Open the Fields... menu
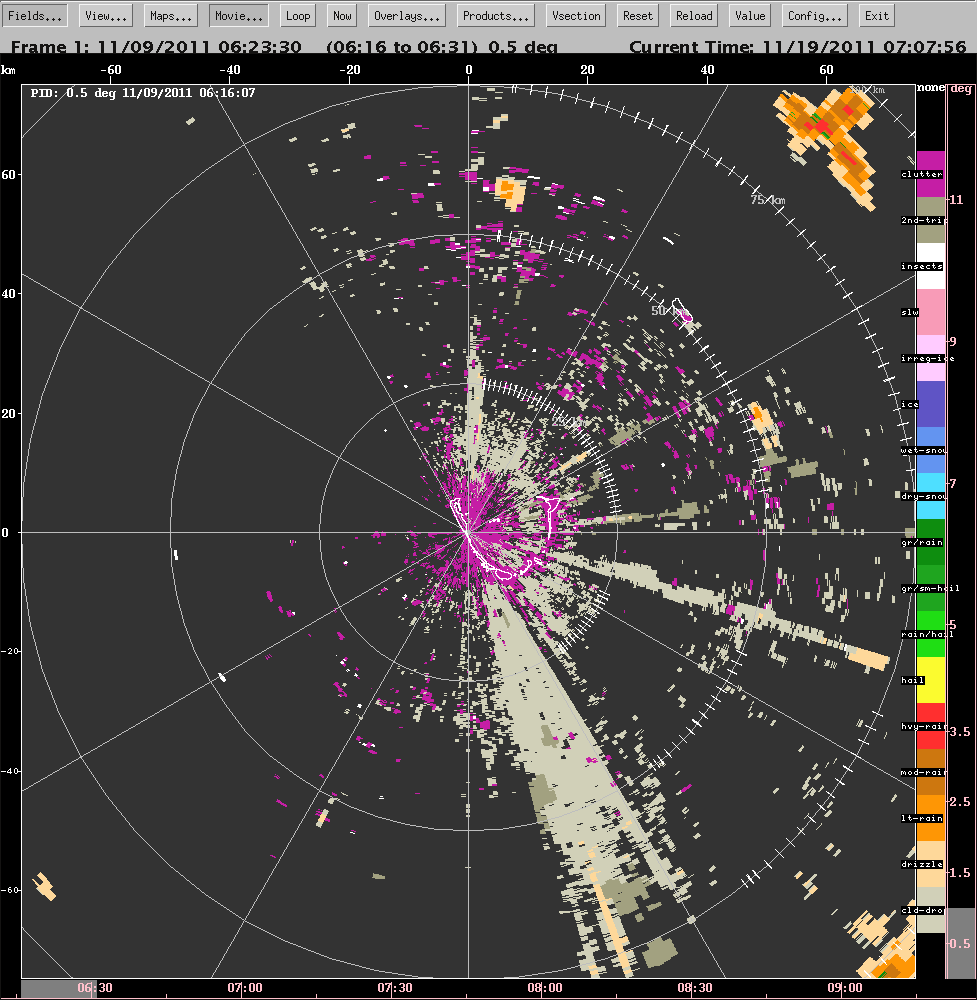The image size is (977, 1000). [35, 16]
